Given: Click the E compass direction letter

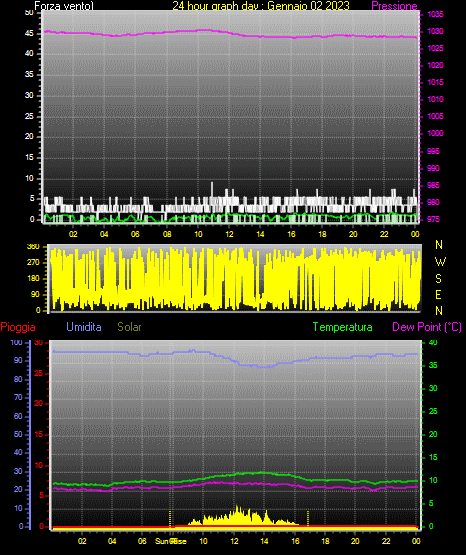Looking at the screenshot, I should (438, 294).
